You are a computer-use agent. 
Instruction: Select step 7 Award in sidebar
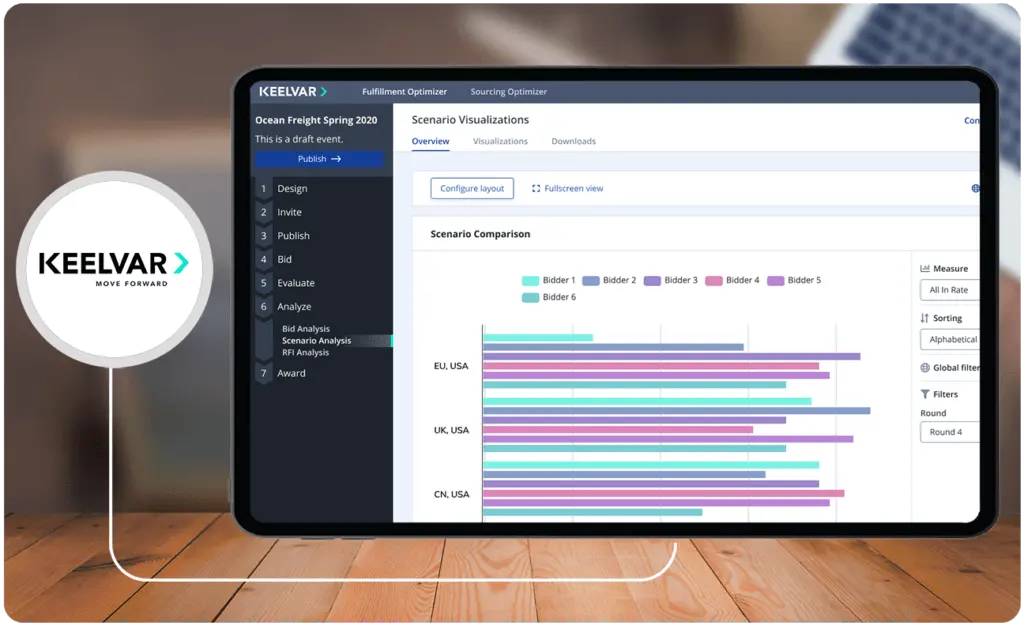[x=291, y=373]
